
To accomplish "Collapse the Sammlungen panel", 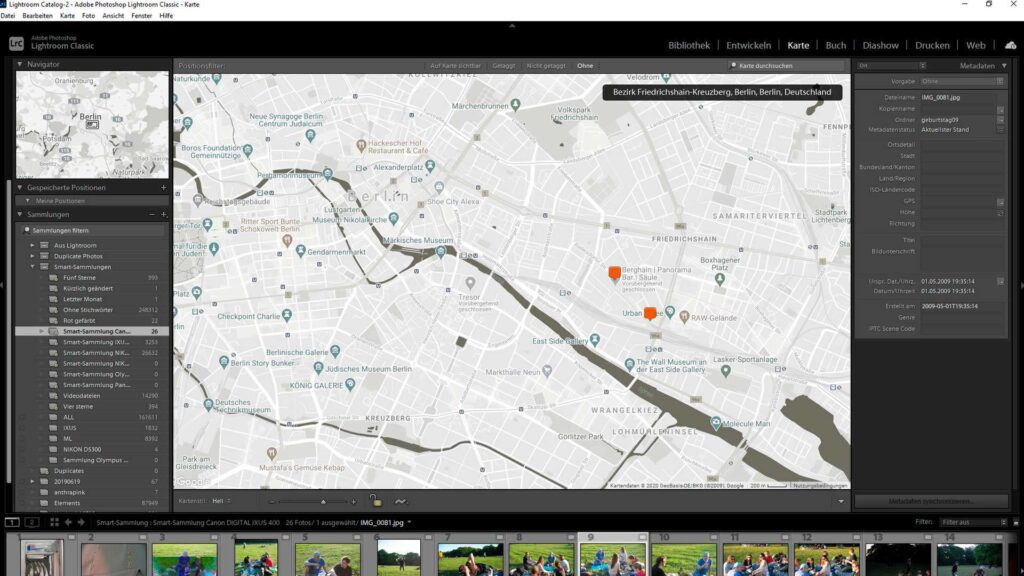I will click(x=20, y=214).
